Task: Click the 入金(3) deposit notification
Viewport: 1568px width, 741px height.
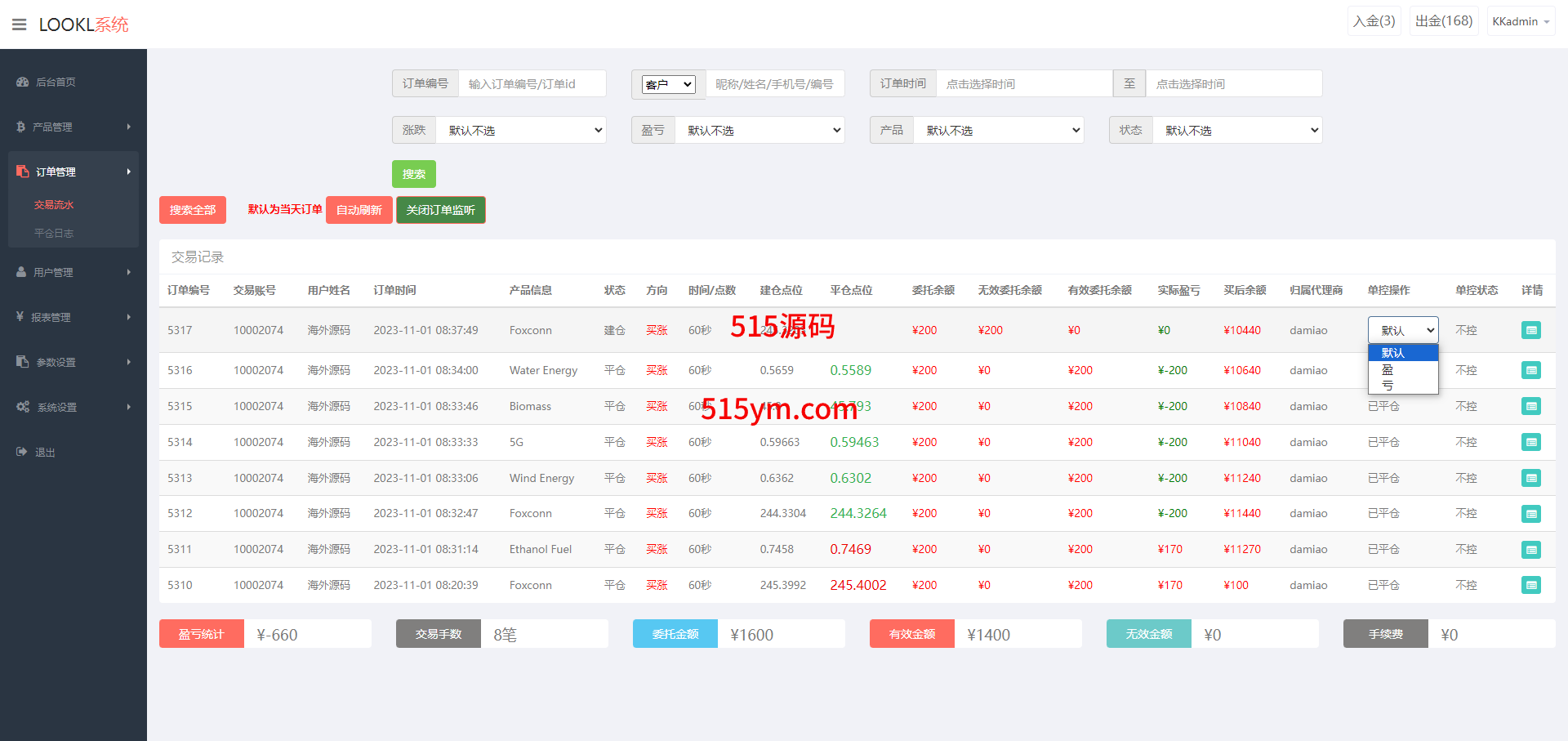Action: click(1374, 21)
